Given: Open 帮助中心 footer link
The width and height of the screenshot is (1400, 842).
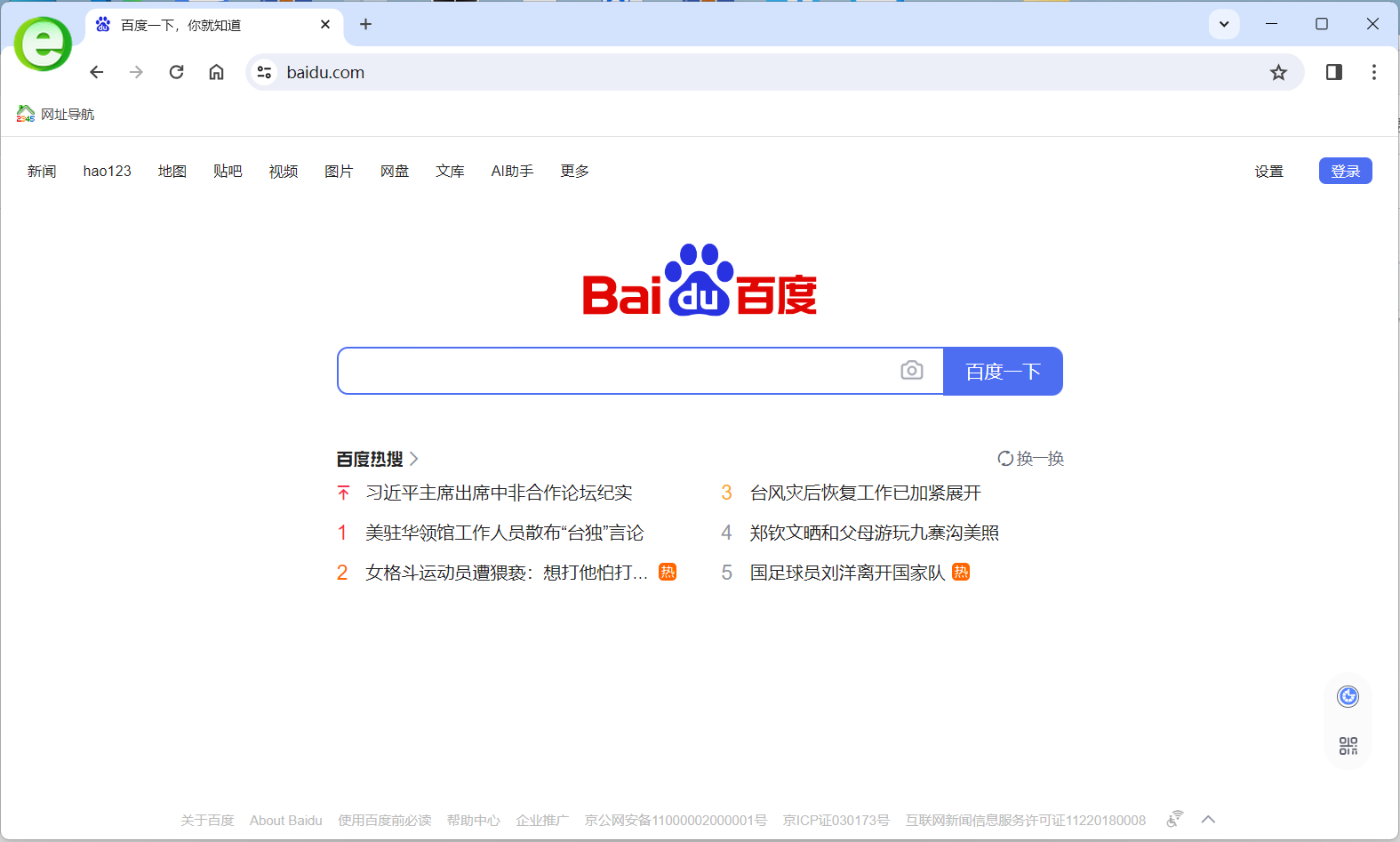Looking at the screenshot, I should click(x=474, y=820).
